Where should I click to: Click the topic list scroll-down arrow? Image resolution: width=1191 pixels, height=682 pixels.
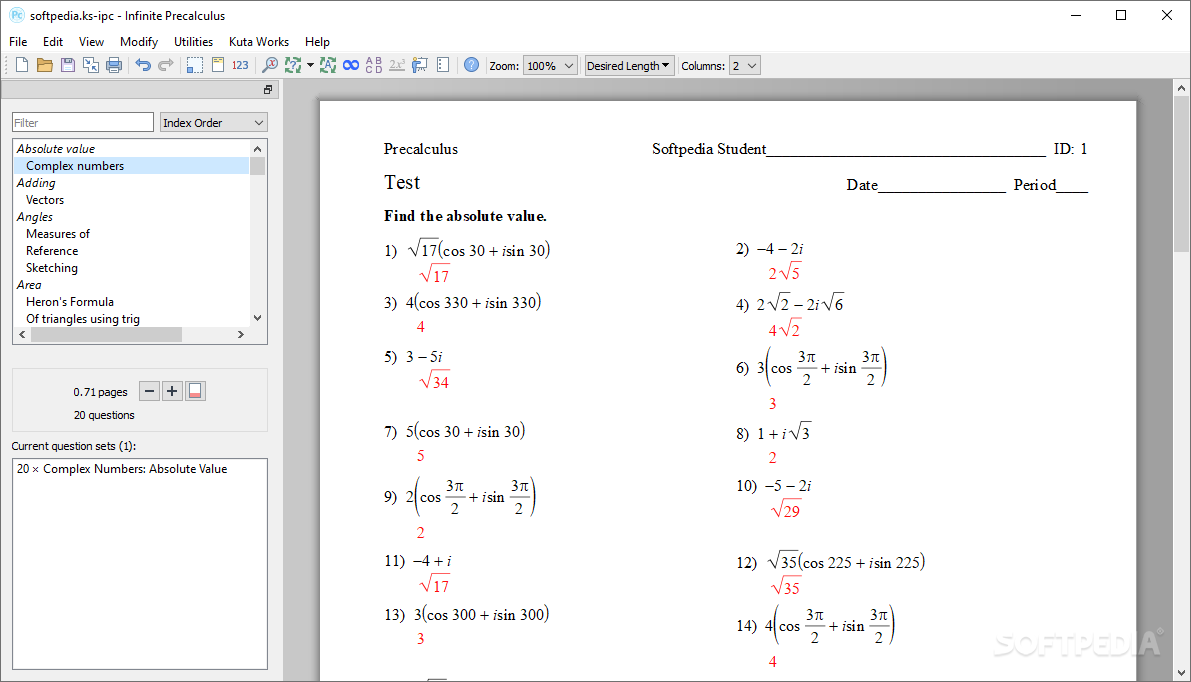point(257,318)
